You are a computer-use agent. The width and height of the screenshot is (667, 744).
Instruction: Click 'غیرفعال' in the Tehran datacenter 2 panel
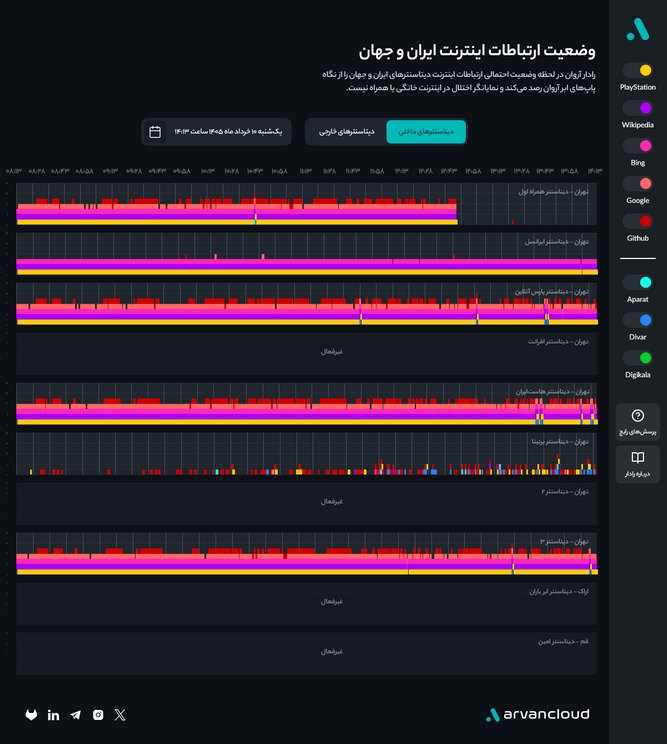332,502
